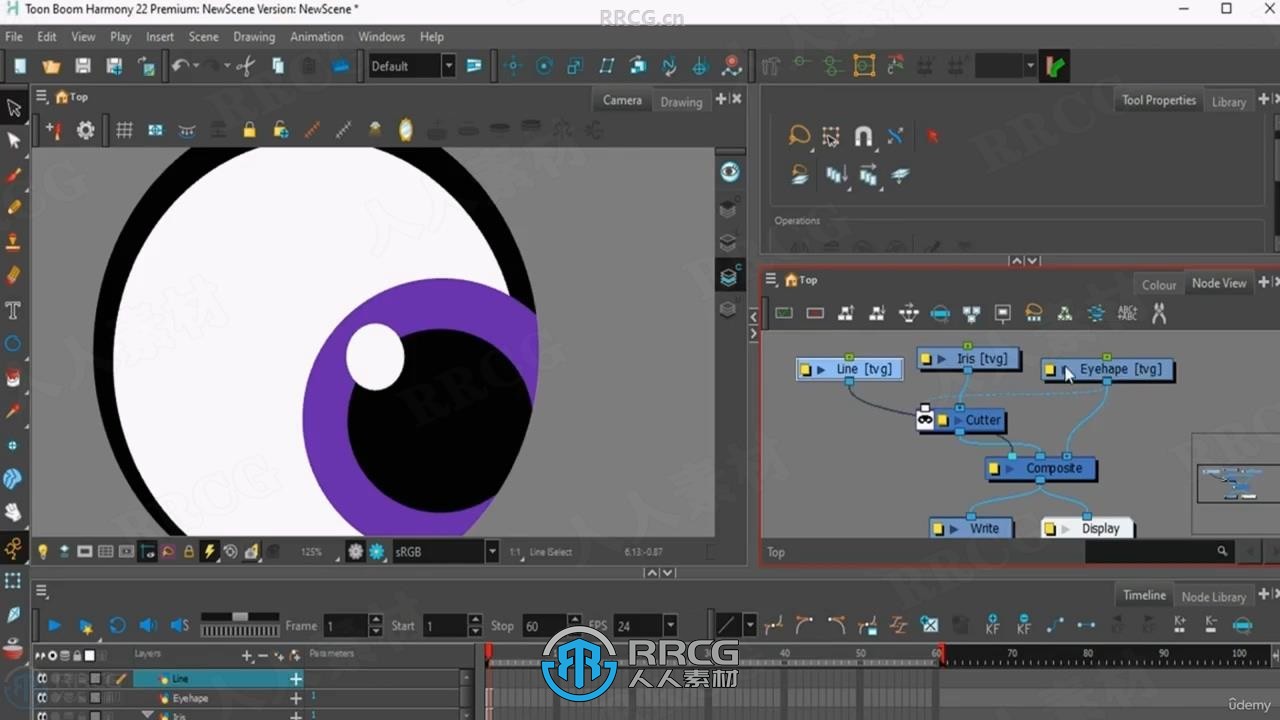Open the line style dropdown in timeline toolbar
Viewport: 1280px width, 720px height.
[749, 625]
